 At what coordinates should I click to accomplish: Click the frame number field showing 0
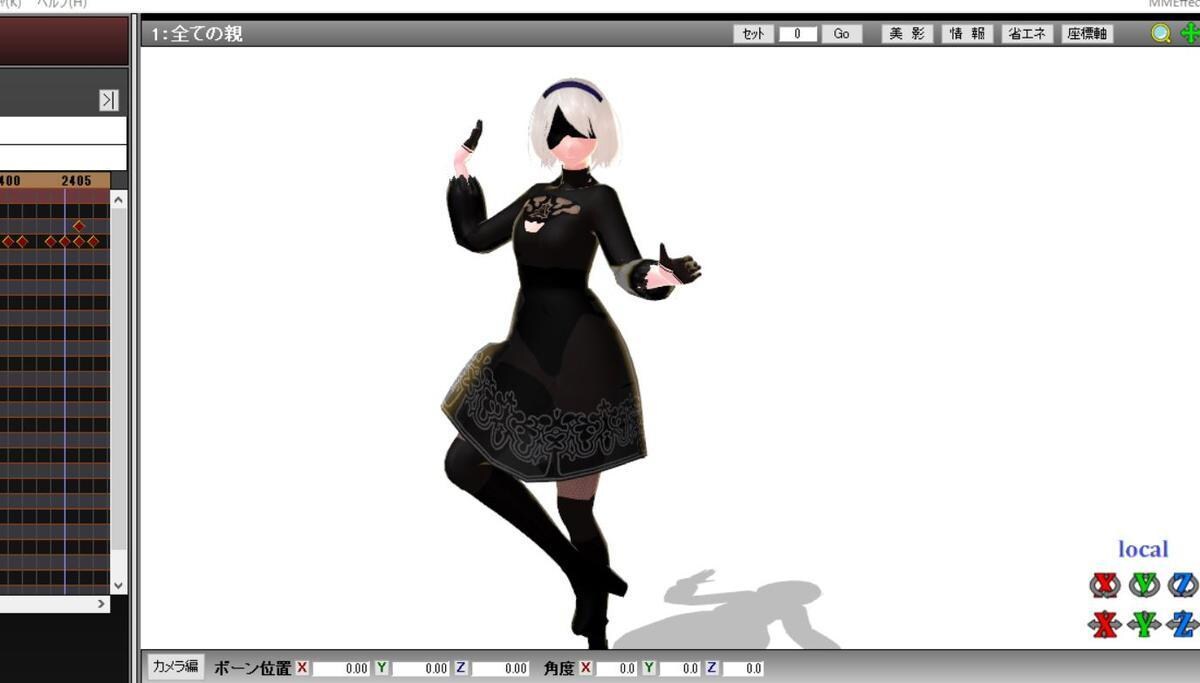[798, 34]
